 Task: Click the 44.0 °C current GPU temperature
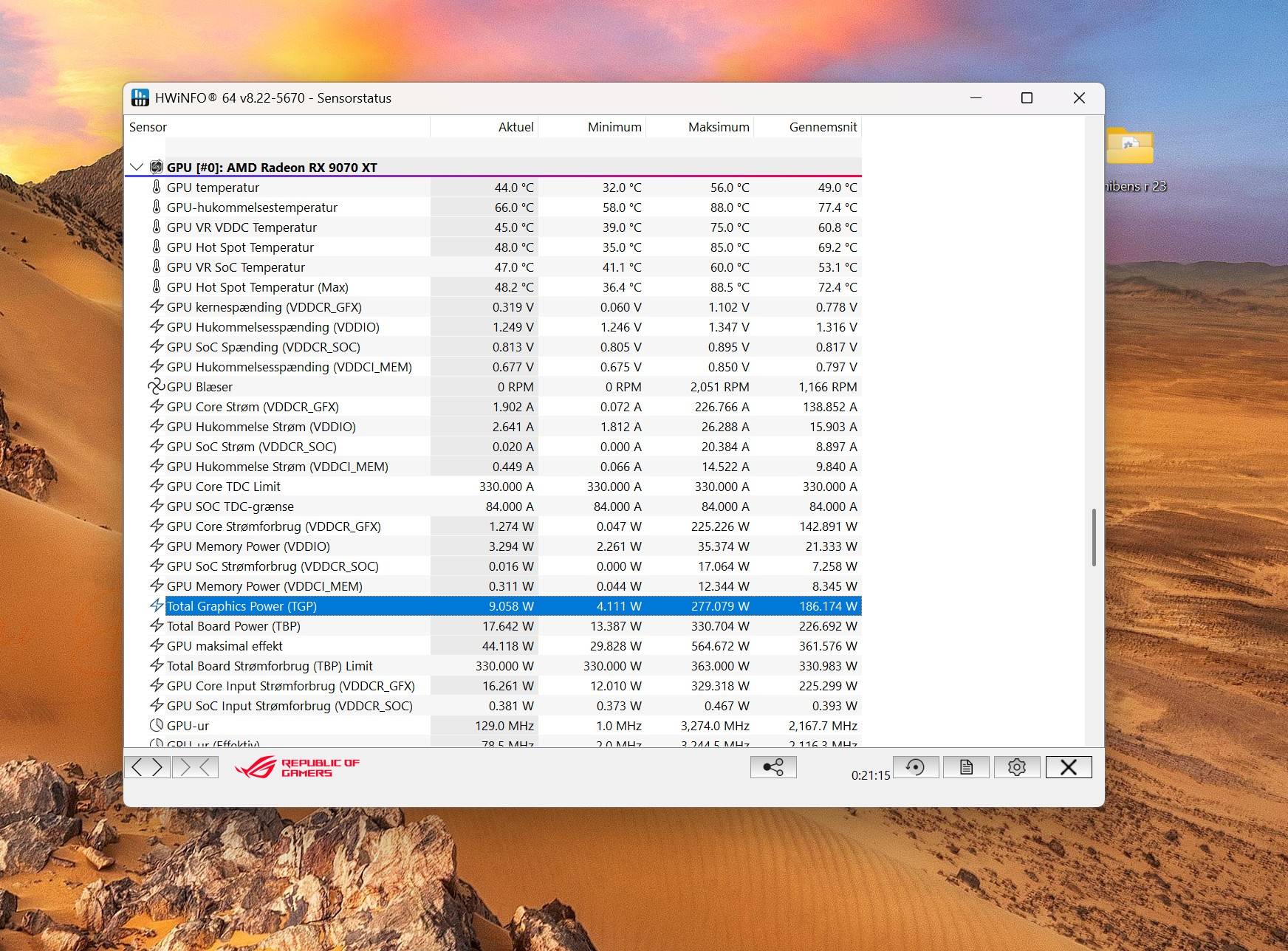pyautogui.click(x=514, y=187)
